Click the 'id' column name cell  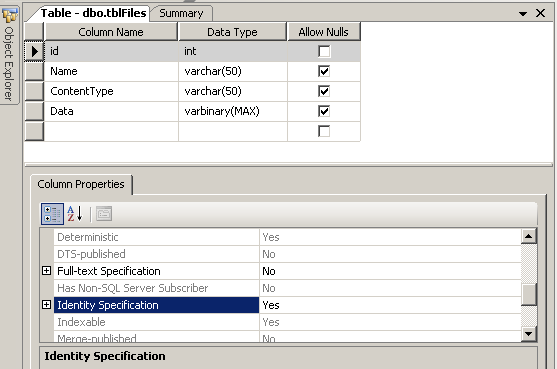[111, 51]
